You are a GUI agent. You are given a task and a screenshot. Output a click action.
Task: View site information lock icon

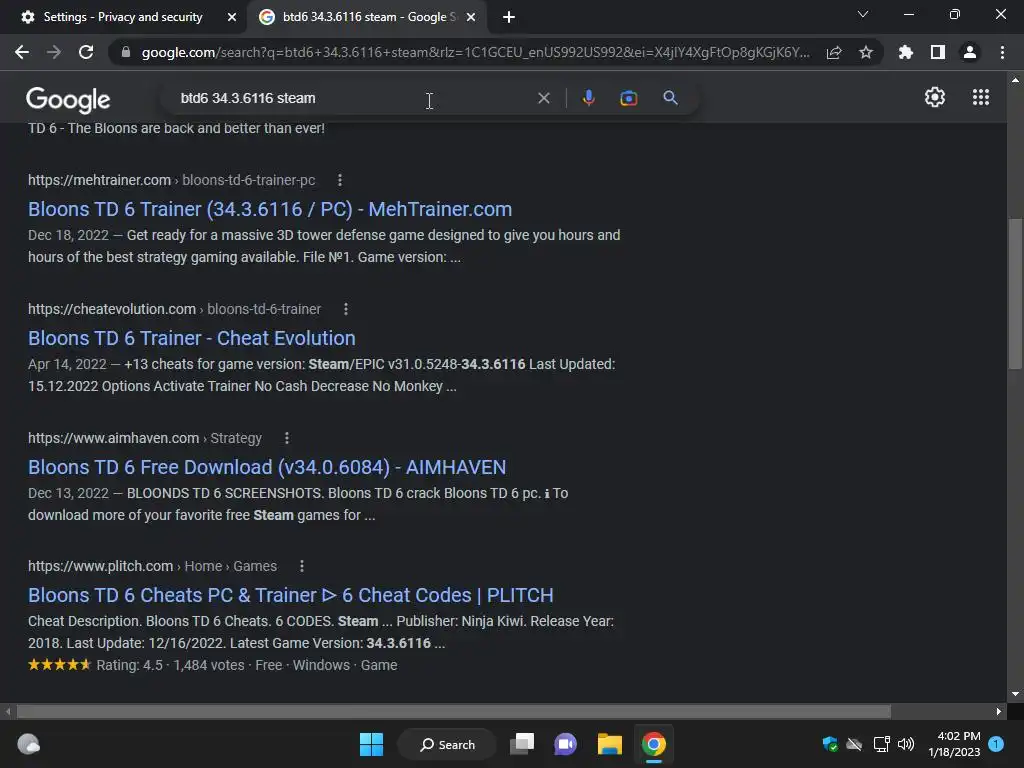click(x=126, y=52)
